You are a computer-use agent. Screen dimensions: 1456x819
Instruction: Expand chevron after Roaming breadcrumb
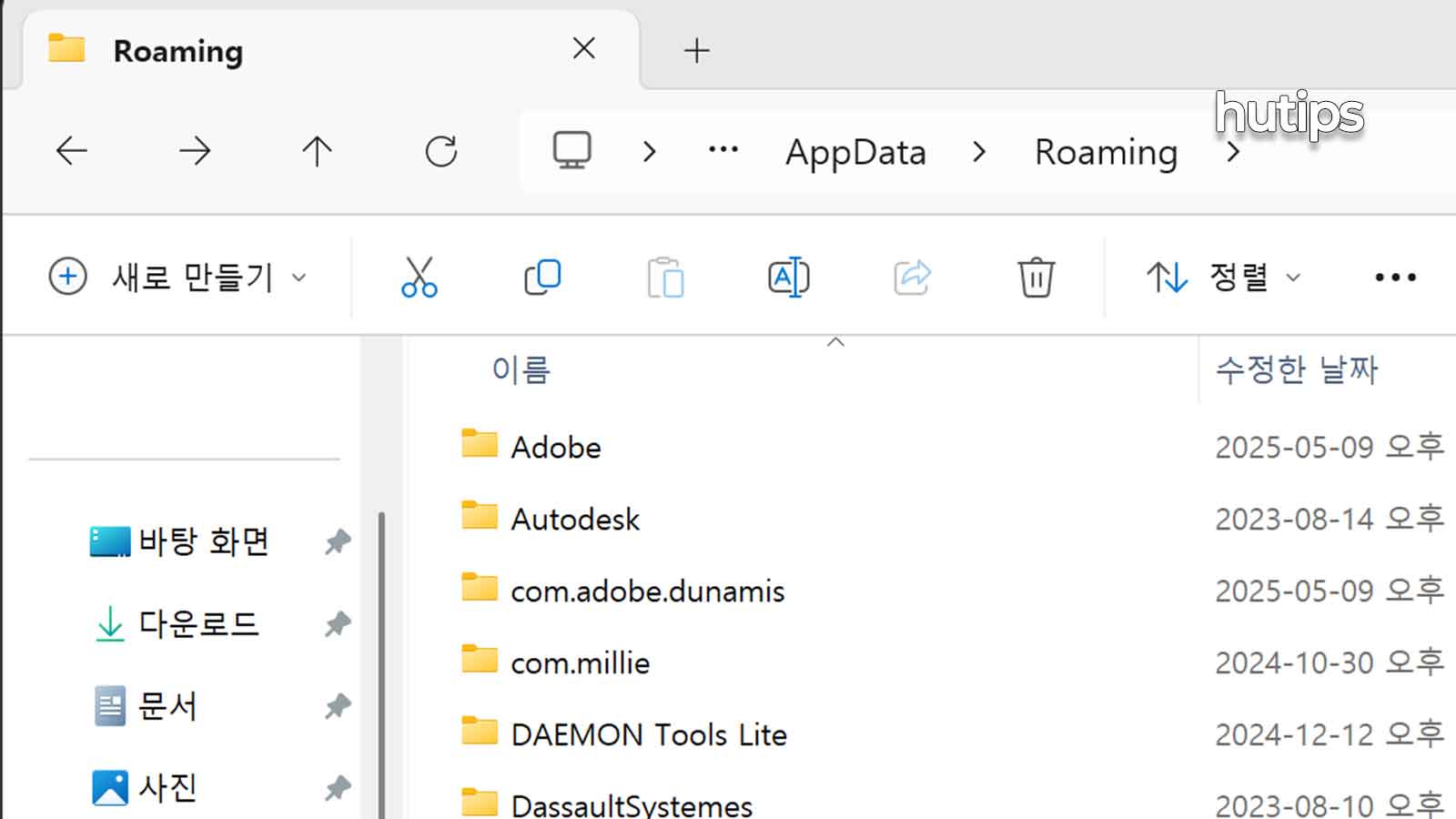pos(1233,152)
